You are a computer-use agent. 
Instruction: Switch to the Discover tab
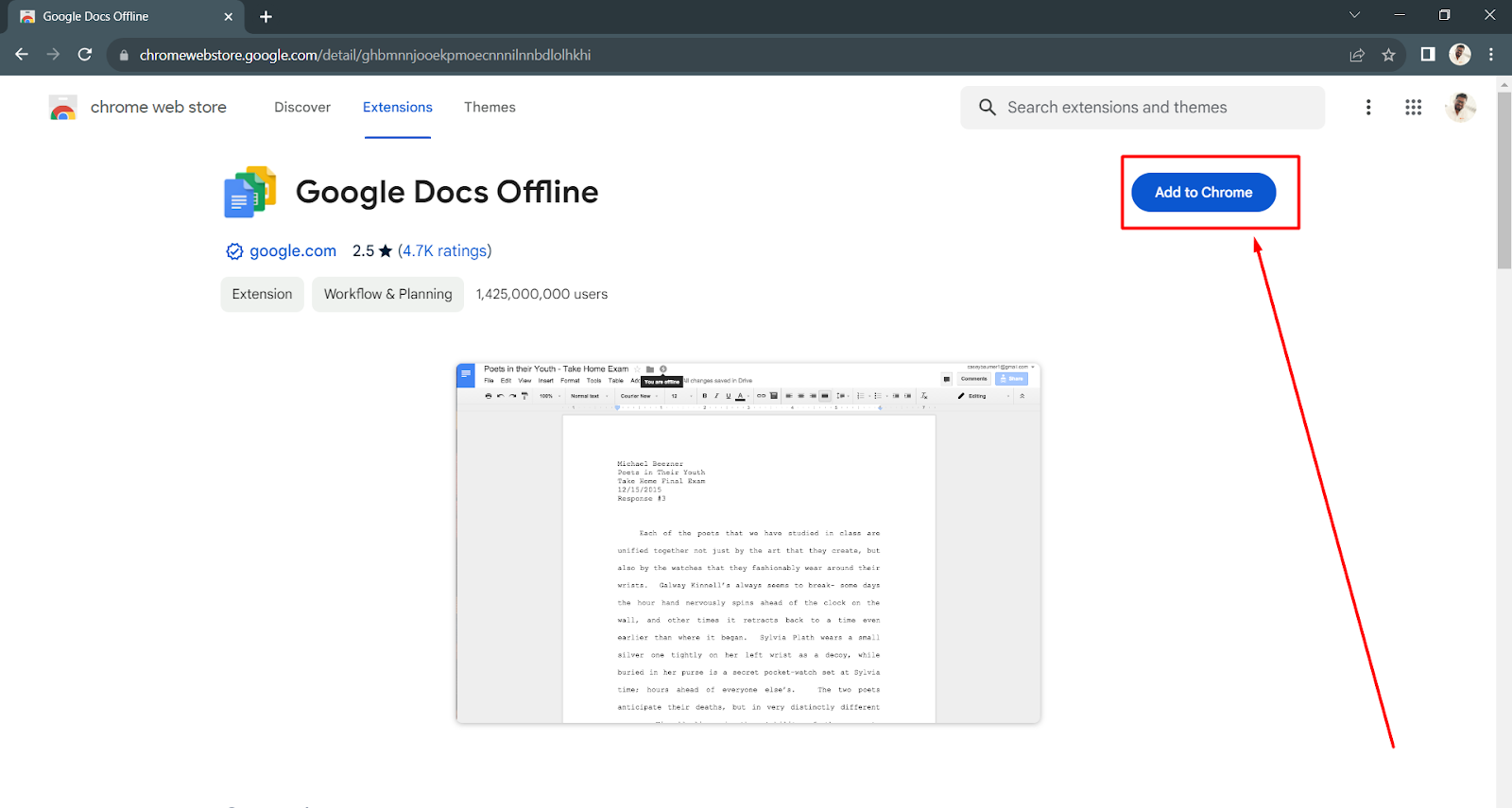(302, 108)
